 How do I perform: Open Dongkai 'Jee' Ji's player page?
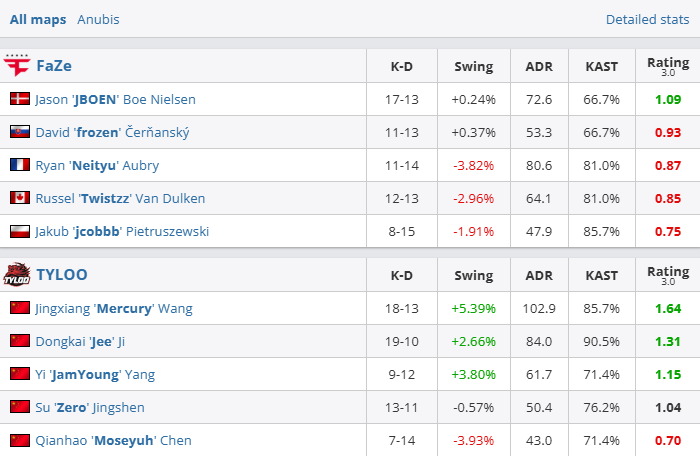pos(80,341)
